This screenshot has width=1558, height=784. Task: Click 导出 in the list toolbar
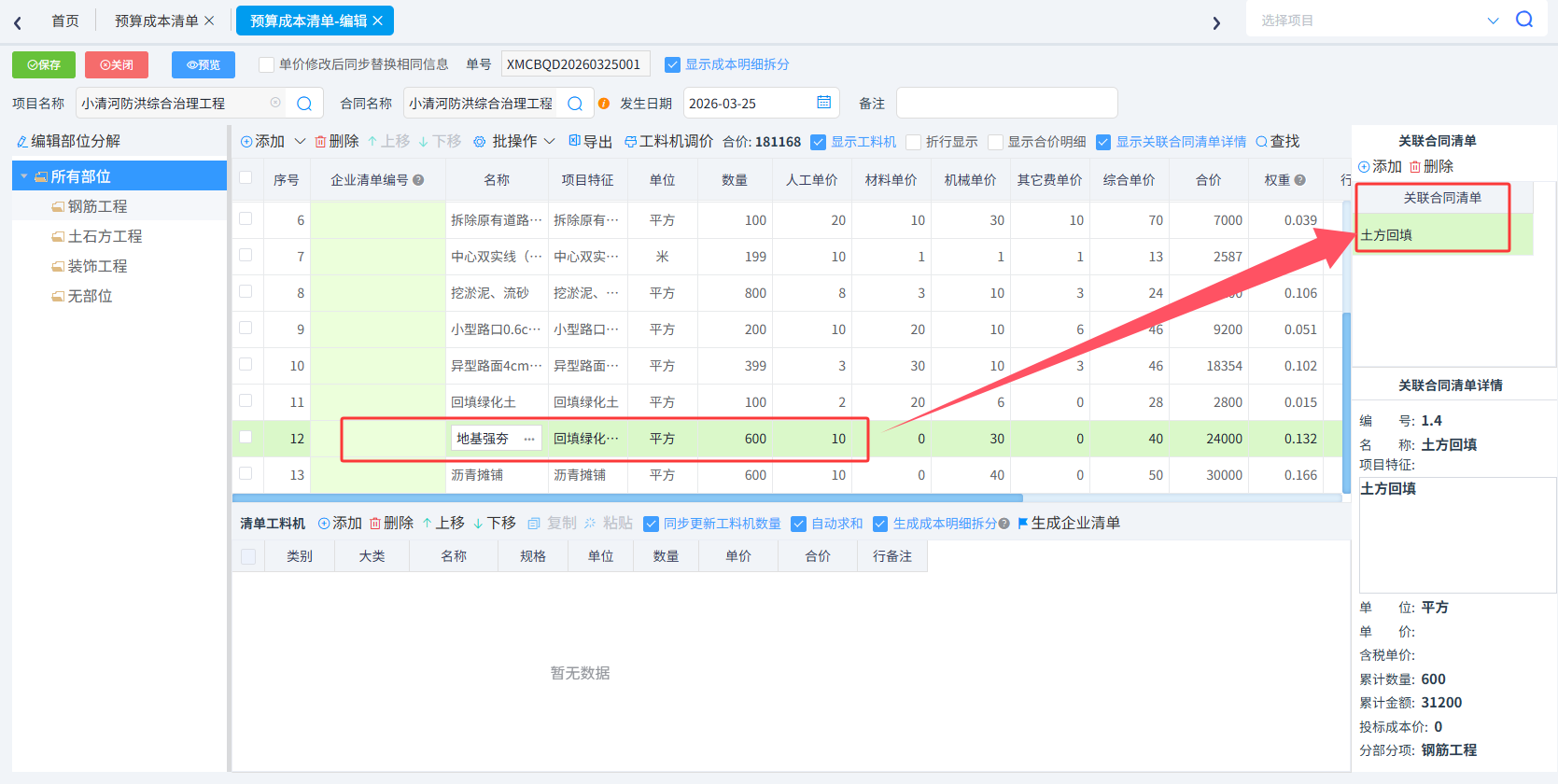click(x=590, y=142)
